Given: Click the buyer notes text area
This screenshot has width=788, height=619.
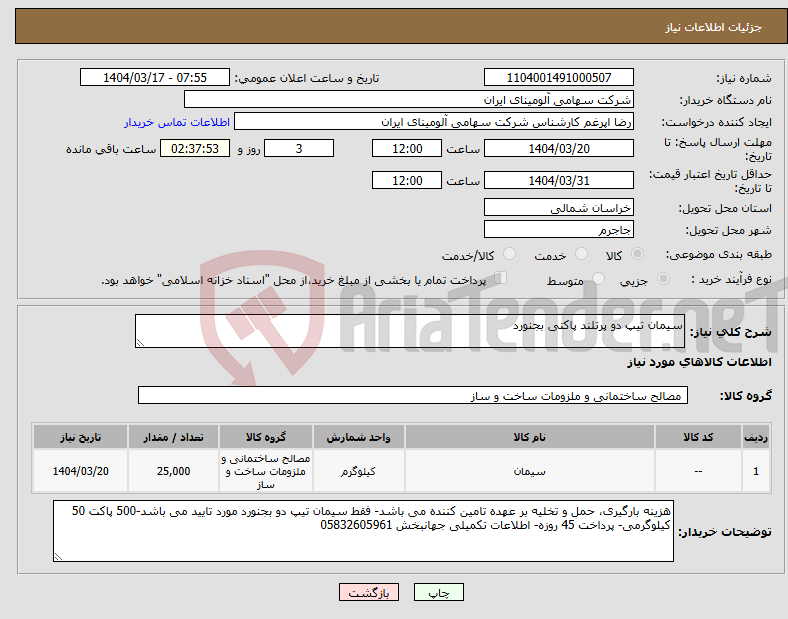Looking at the screenshot, I should click(363, 531).
